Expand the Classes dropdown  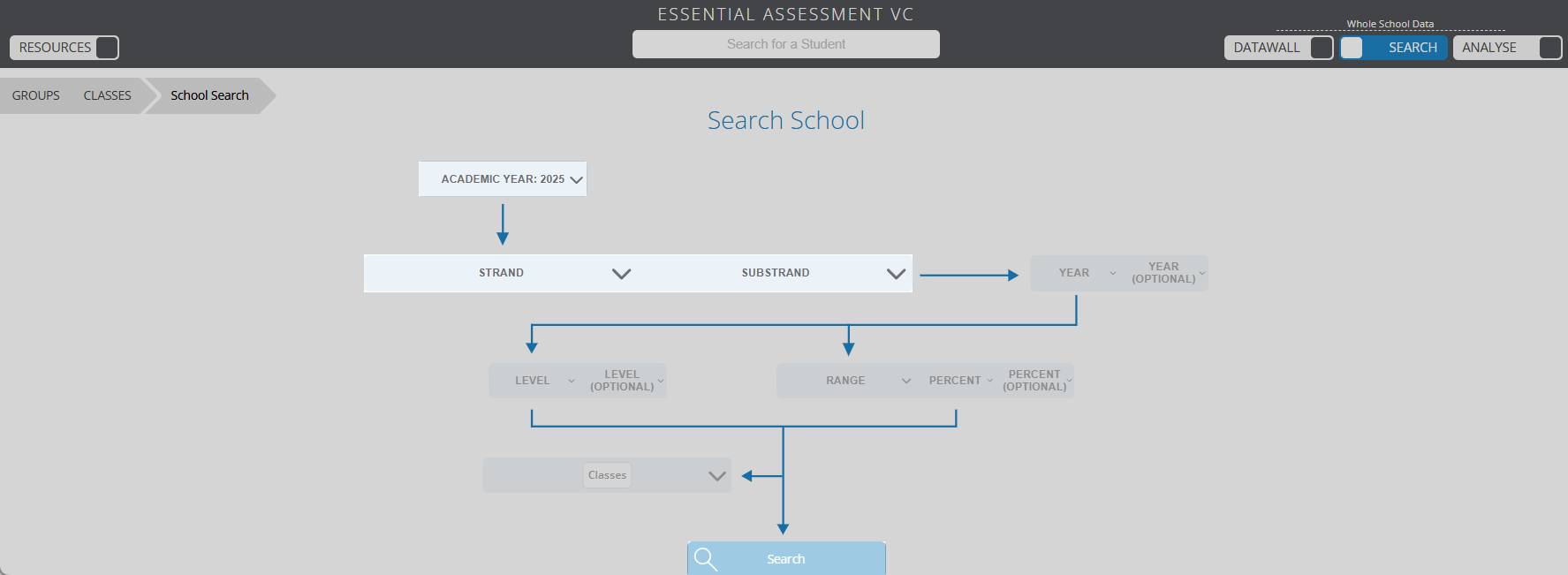tap(608, 475)
